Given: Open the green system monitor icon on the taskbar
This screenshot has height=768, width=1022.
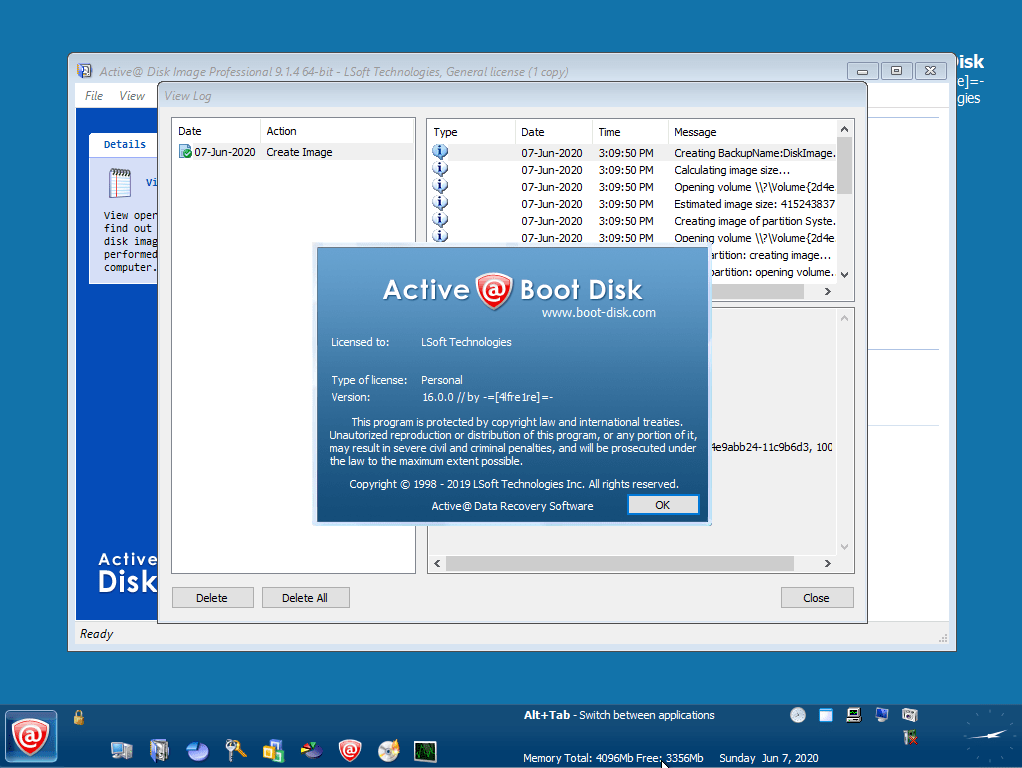Looking at the screenshot, I should click(424, 750).
